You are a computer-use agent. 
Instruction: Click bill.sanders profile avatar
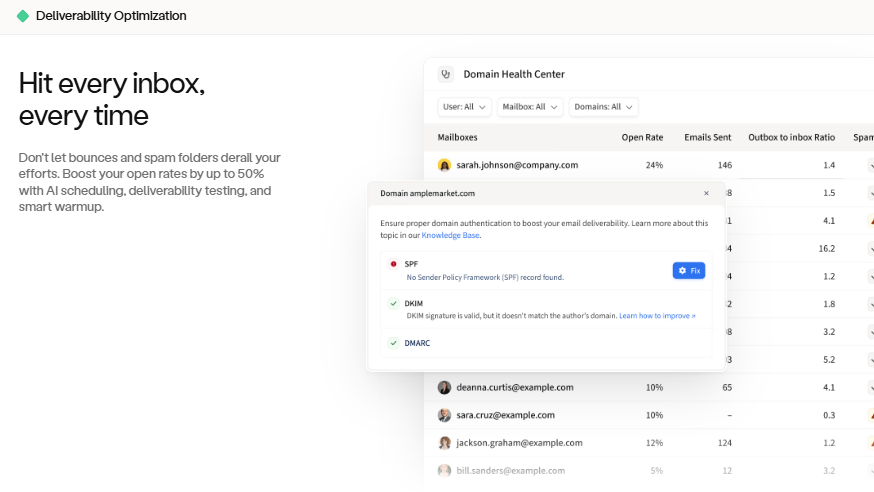(444, 470)
